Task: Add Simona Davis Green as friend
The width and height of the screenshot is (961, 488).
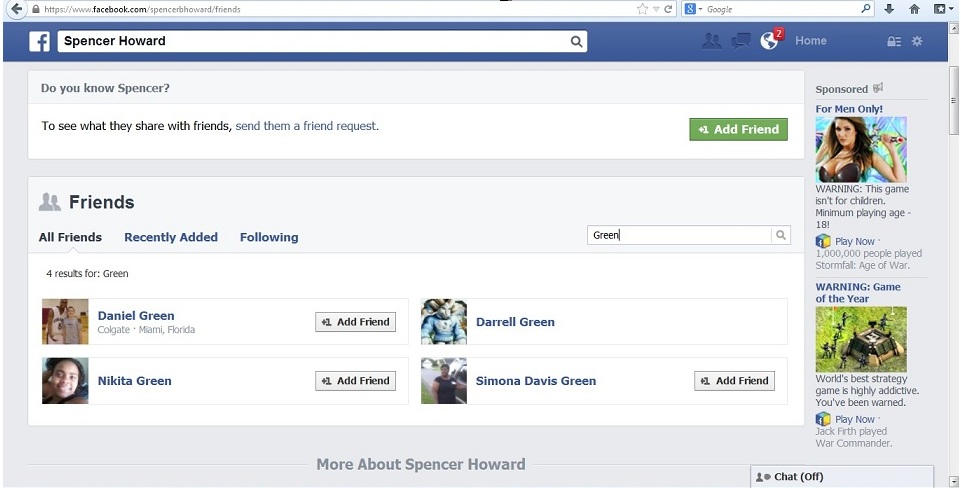Action: click(734, 381)
